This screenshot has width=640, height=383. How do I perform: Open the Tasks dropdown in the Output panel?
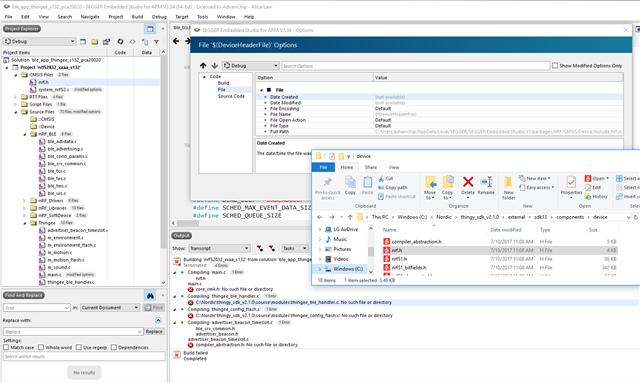pos(295,248)
